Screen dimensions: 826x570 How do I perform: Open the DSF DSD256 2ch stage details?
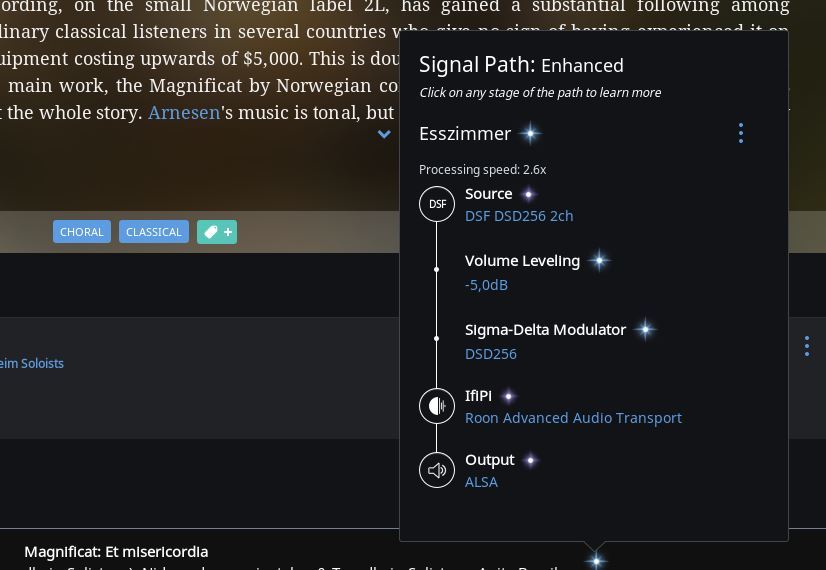(x=519, y=216)
